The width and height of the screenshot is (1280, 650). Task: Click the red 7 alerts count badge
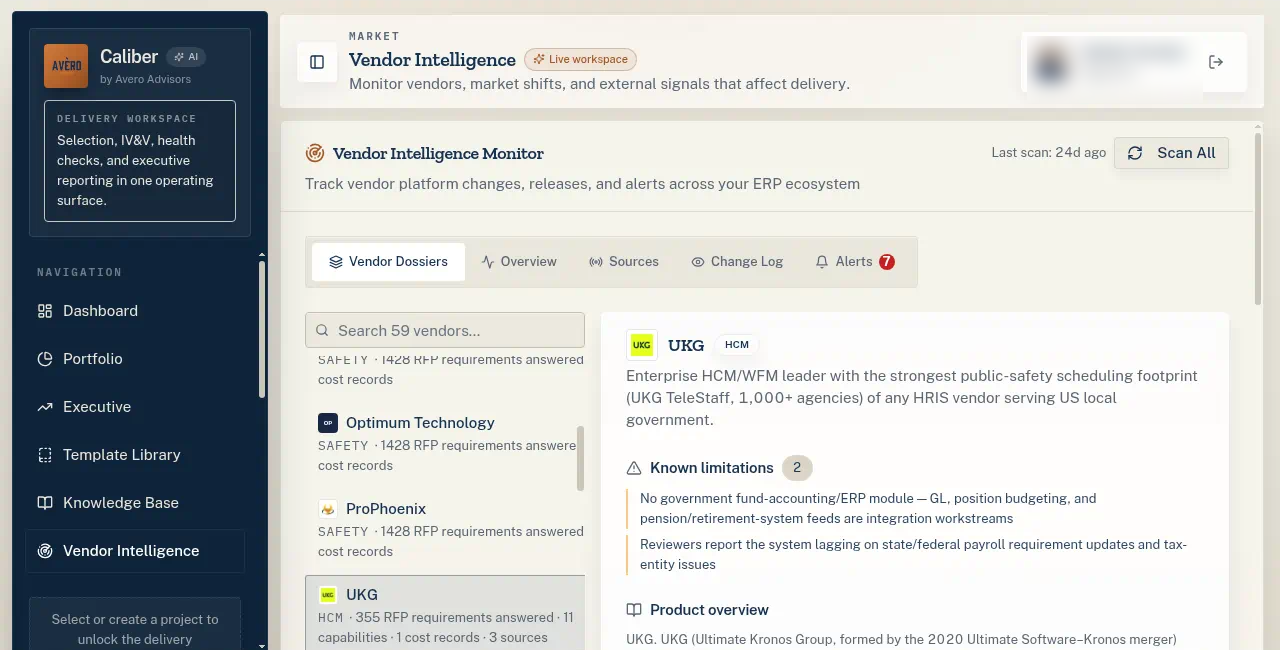887,262
